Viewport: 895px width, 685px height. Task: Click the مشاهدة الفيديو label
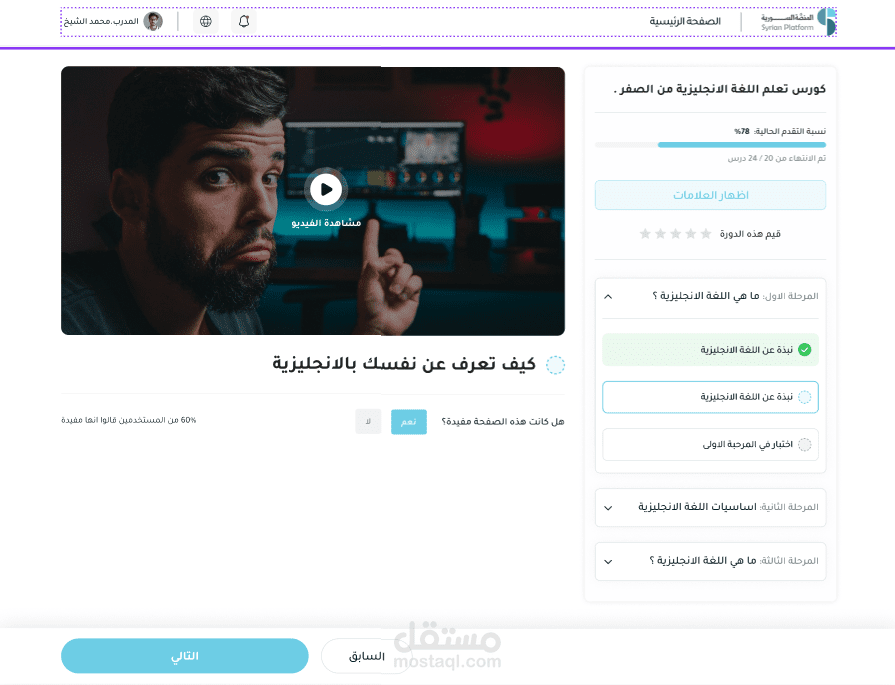pyautogui.click(x=326, y=223)
